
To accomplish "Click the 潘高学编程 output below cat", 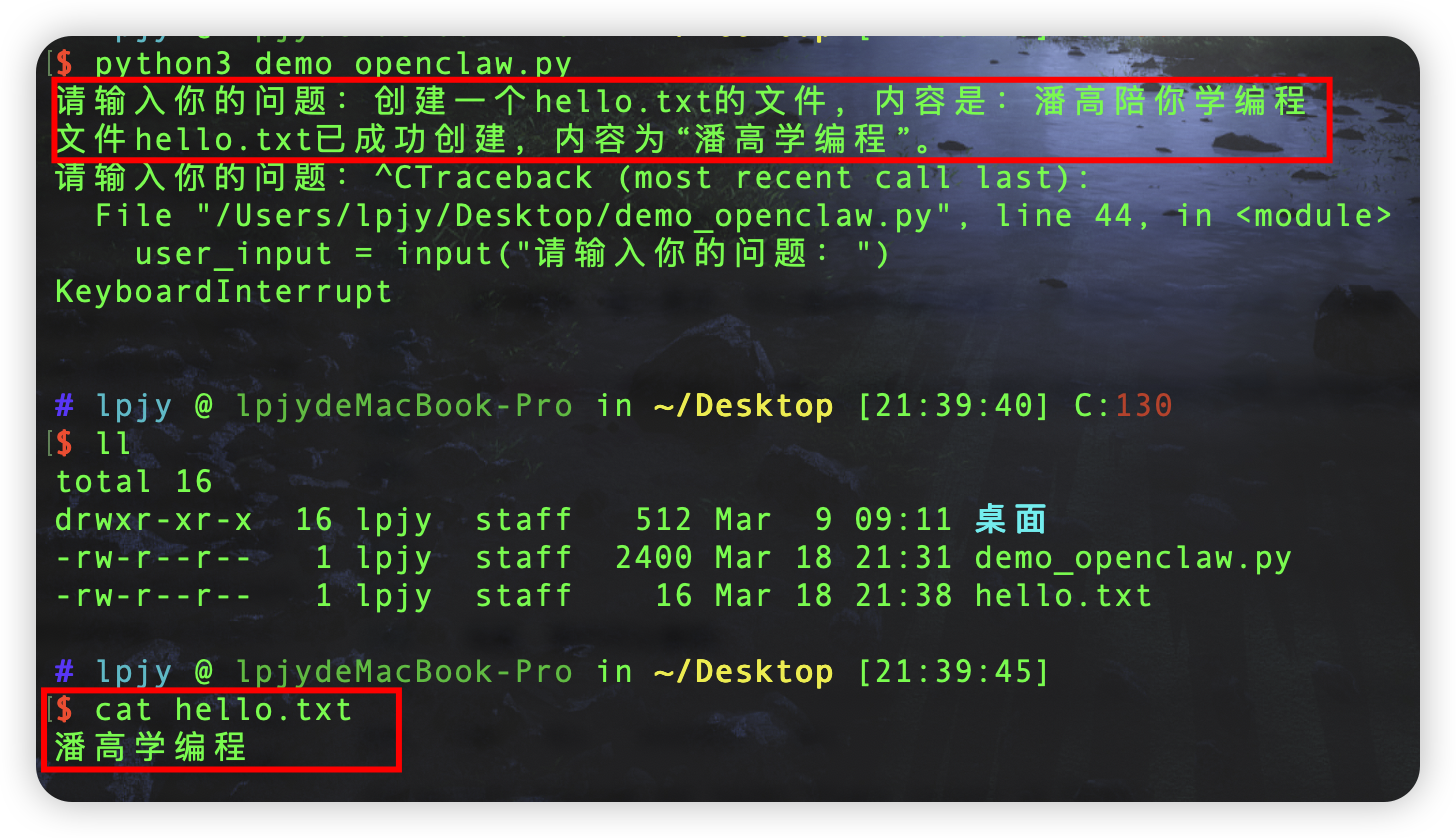I will tap(151, 747).
